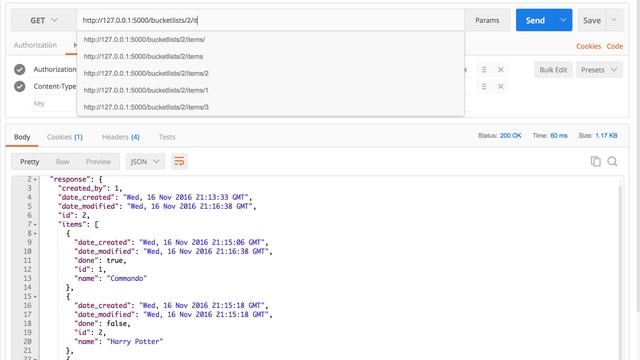Uncheck the Content-Type header checkbox
The image size is (640, 360).
20,87
